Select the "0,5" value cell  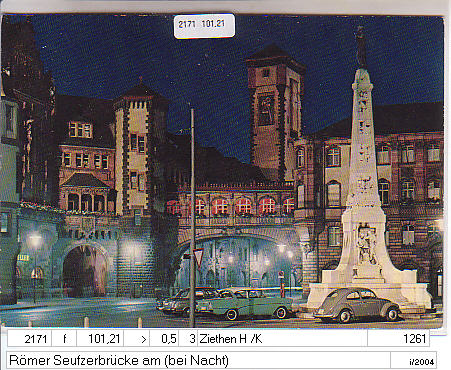tap(164, 339)
